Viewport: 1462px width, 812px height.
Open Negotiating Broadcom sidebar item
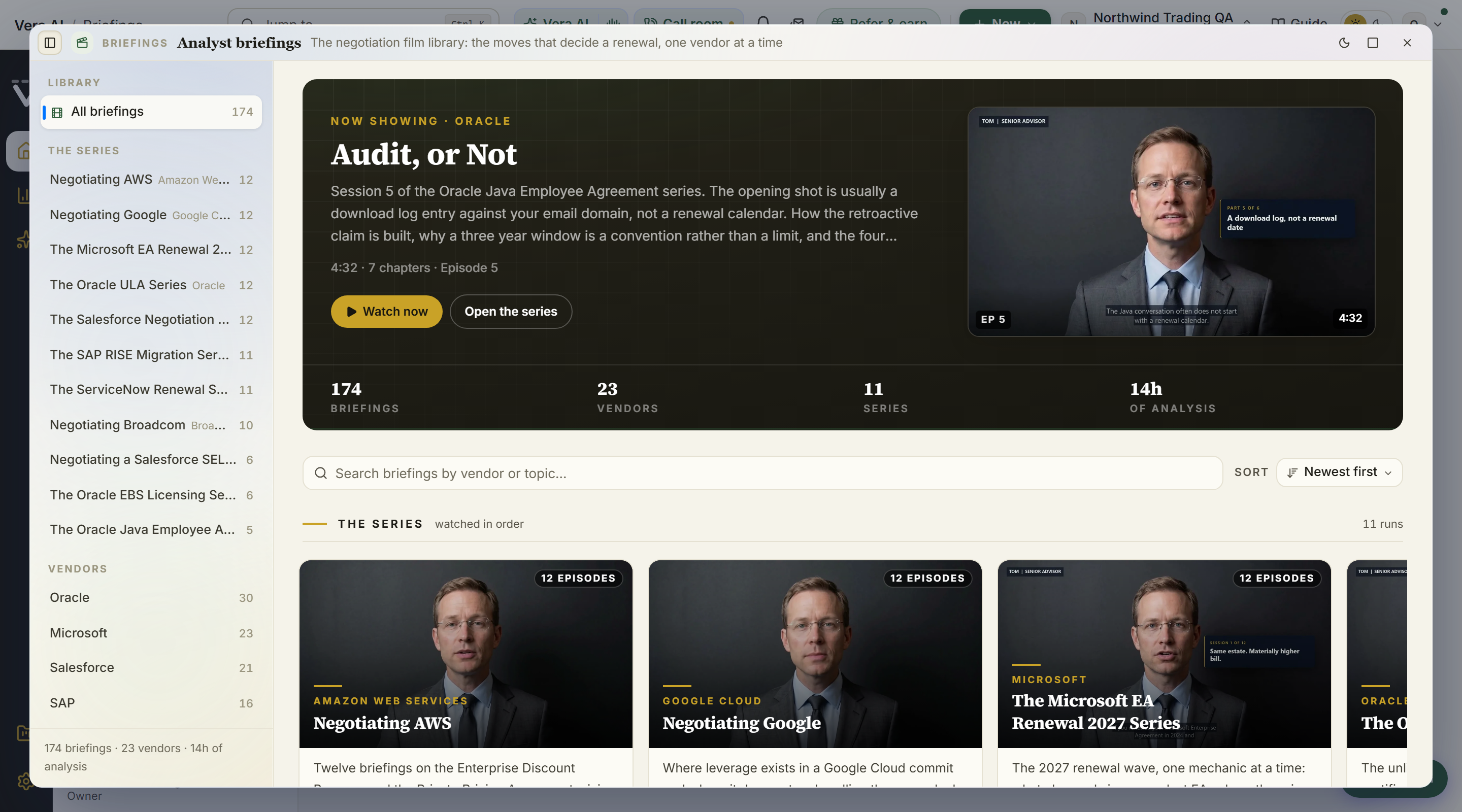[151, 425]
